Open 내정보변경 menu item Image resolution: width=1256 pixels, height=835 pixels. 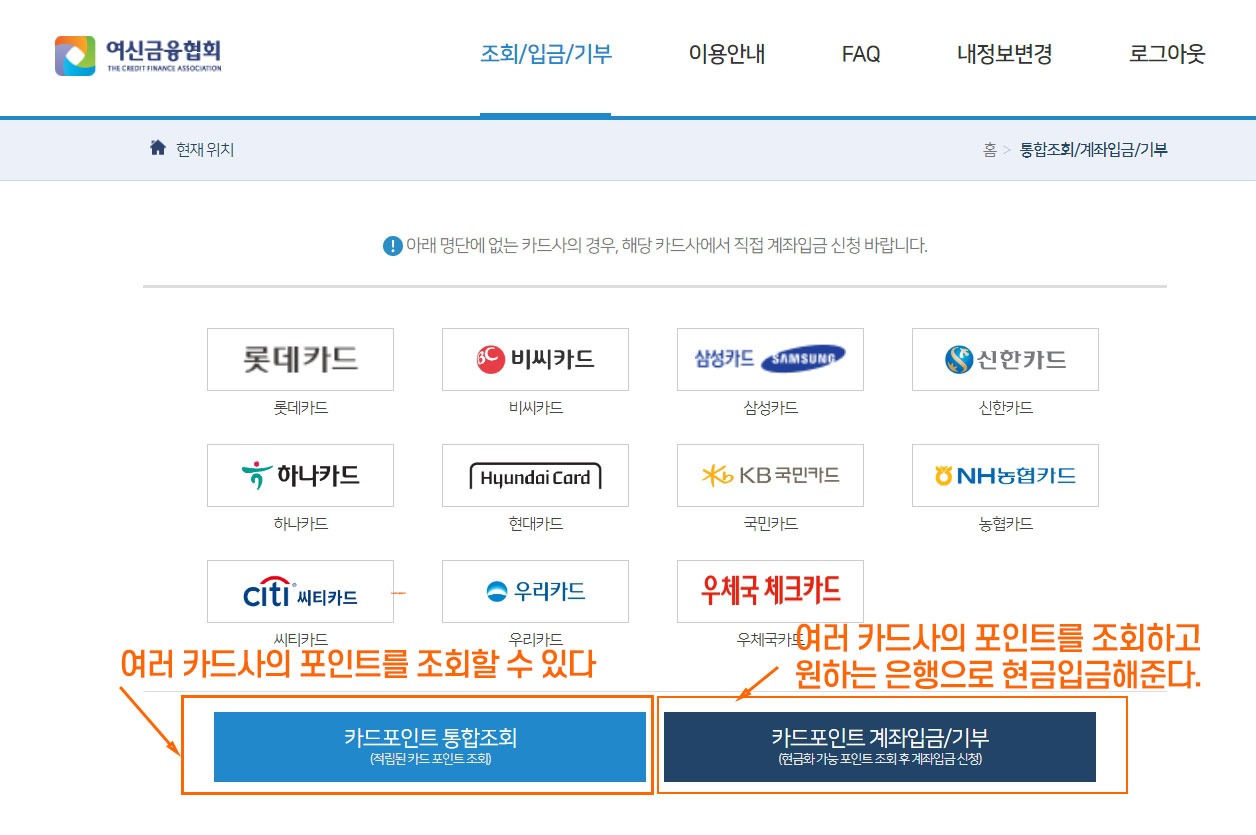[x=1004, y=54]
